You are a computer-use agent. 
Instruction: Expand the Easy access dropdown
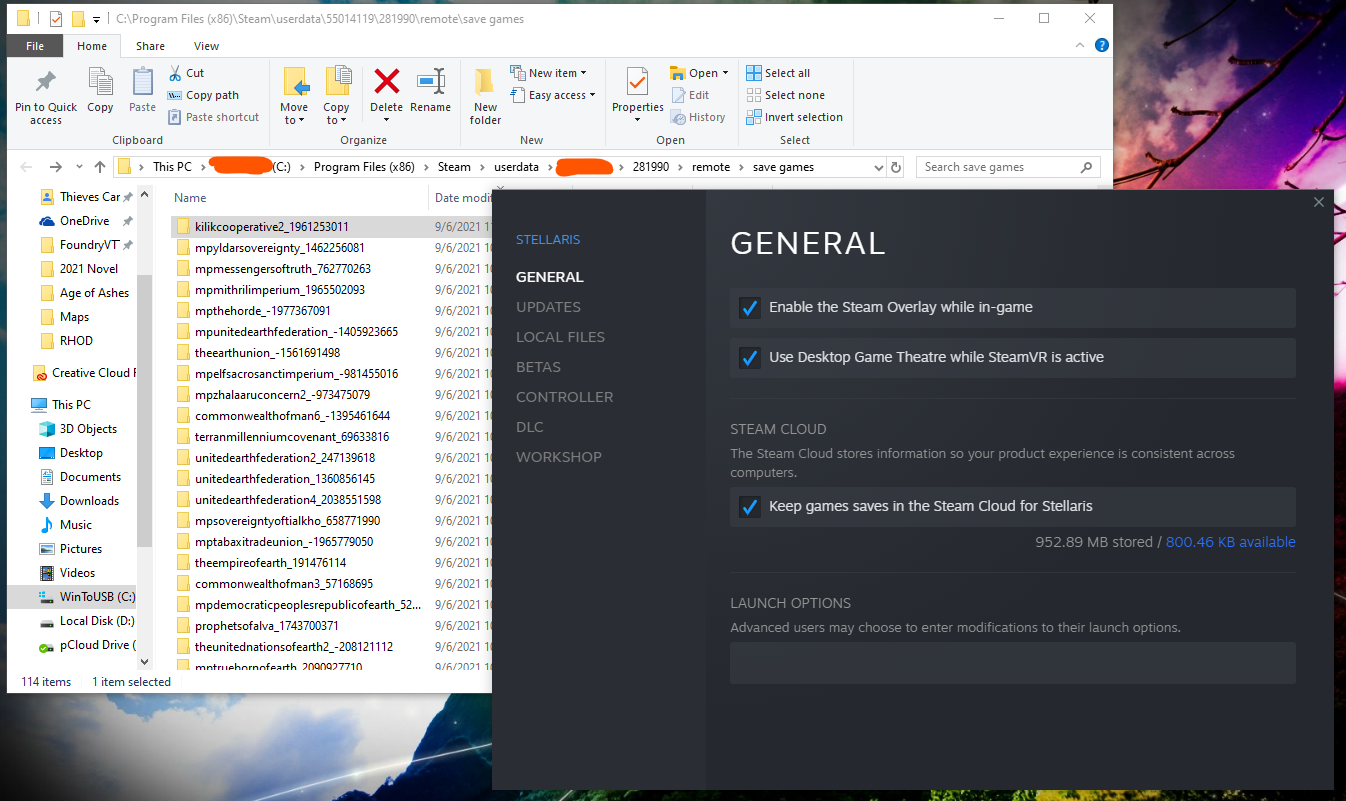click(x=552, y=95)
